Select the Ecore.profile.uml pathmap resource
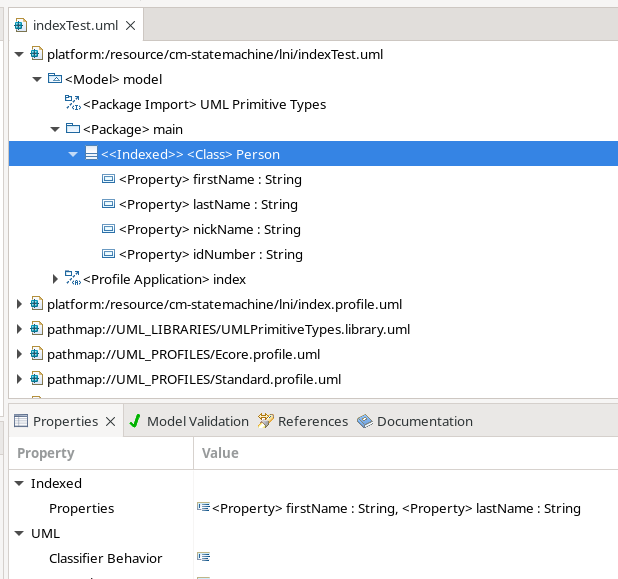This screenshot has width=618, height=579. (183, 354)
